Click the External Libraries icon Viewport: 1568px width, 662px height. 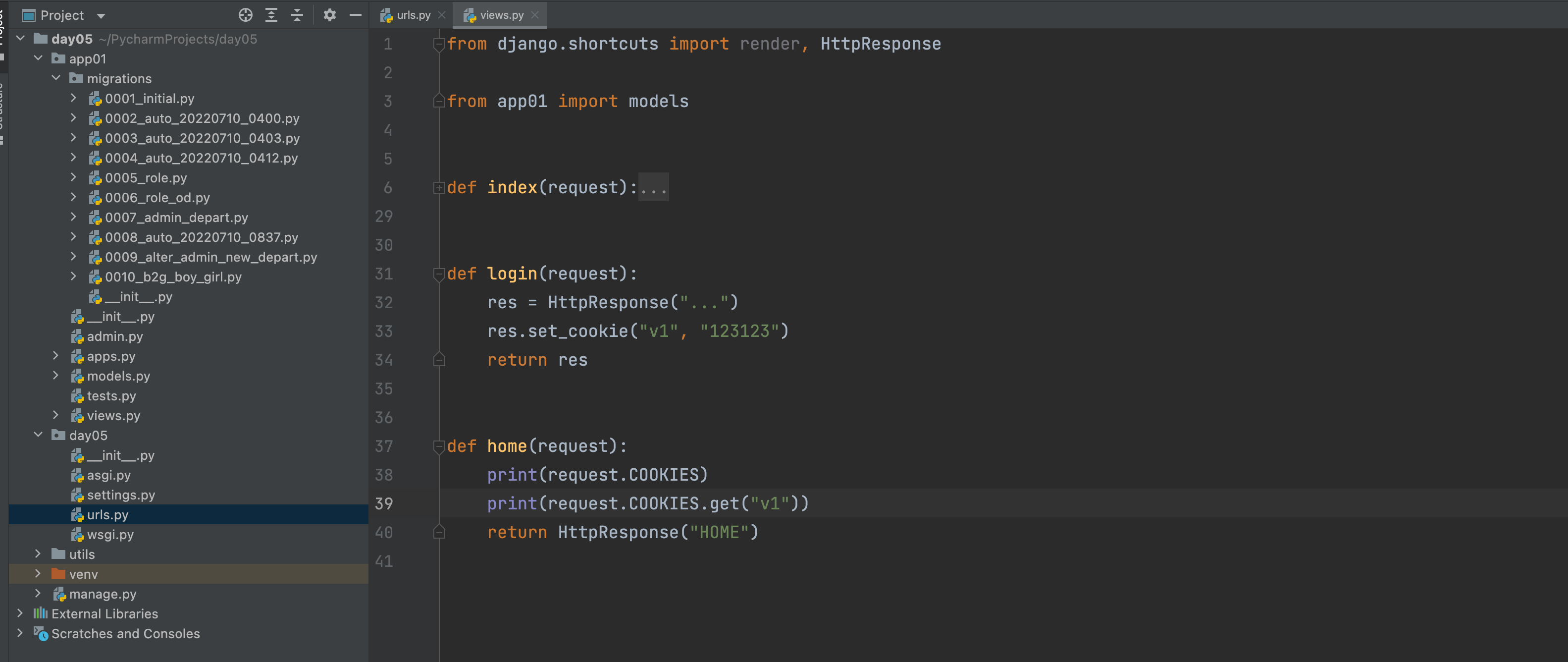click(x=40, y=614)
